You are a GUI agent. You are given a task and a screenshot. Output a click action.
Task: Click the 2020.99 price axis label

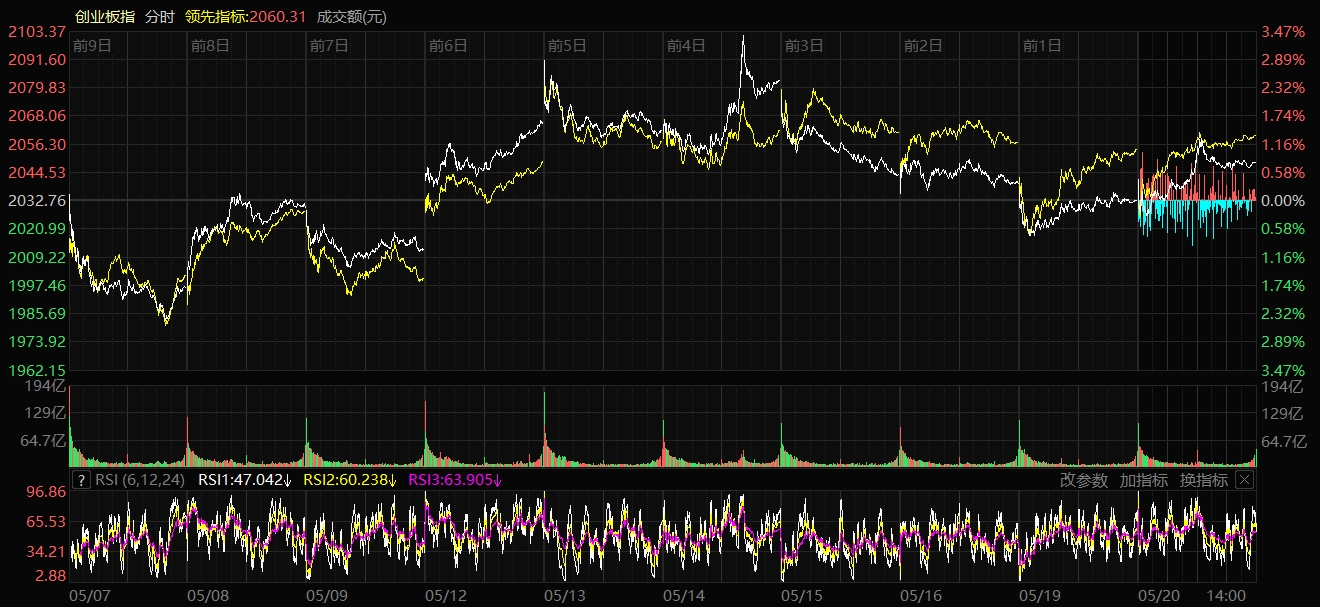(x=36, y=229)
